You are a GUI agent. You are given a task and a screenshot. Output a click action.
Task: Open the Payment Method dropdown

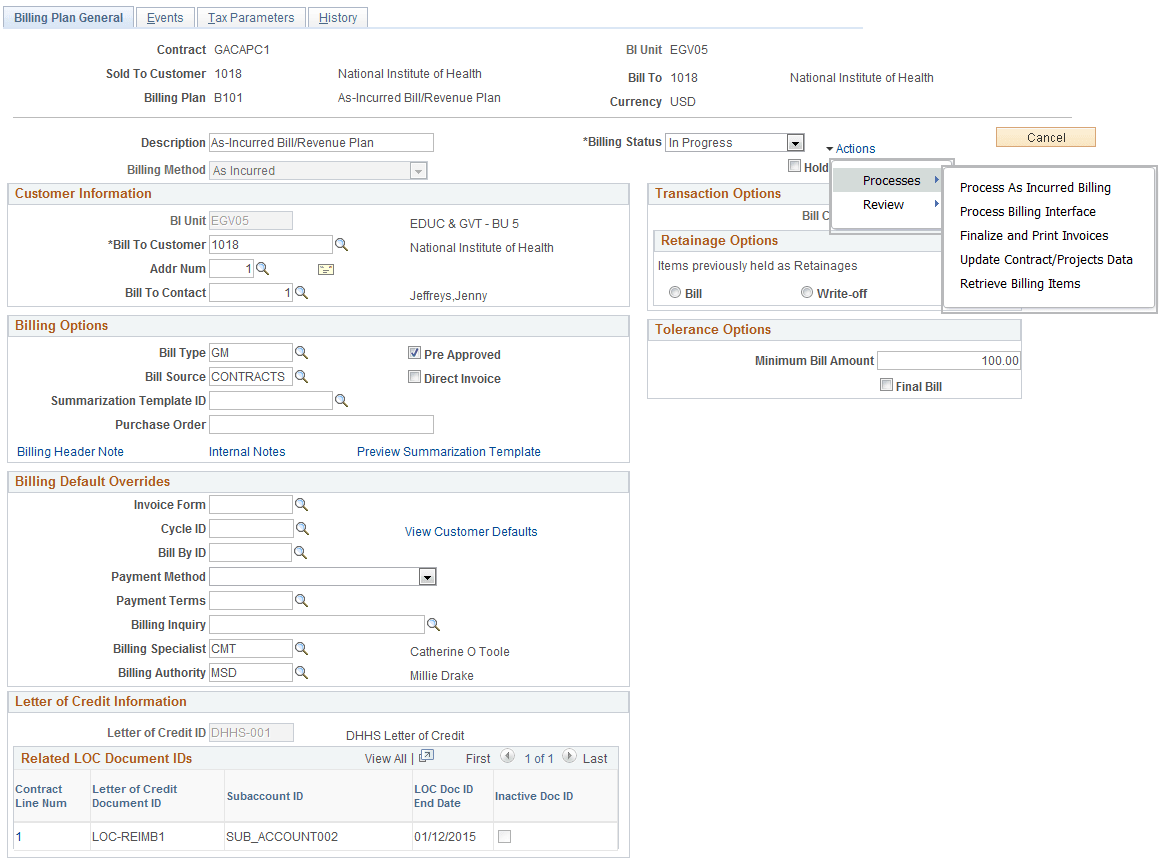tap(428, 576)
